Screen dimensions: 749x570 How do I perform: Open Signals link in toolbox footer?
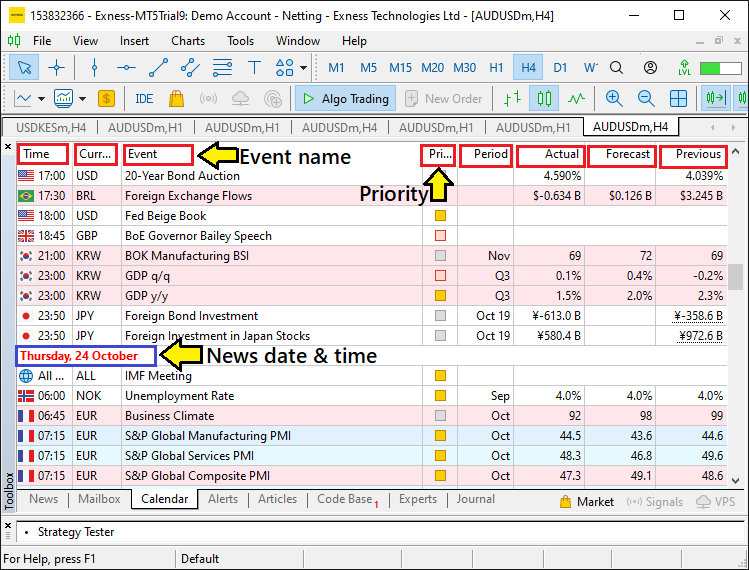tap(654, 502)
